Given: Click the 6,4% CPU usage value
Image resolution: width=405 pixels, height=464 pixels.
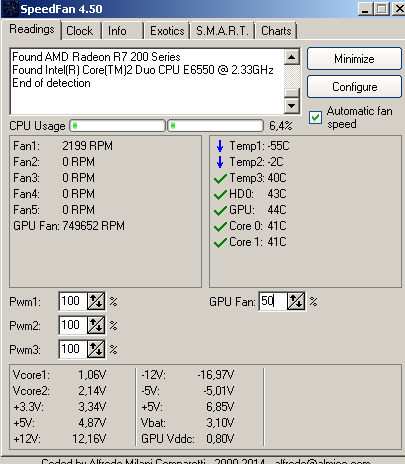Looking at the screenshot, I should [x=281, y=126].
